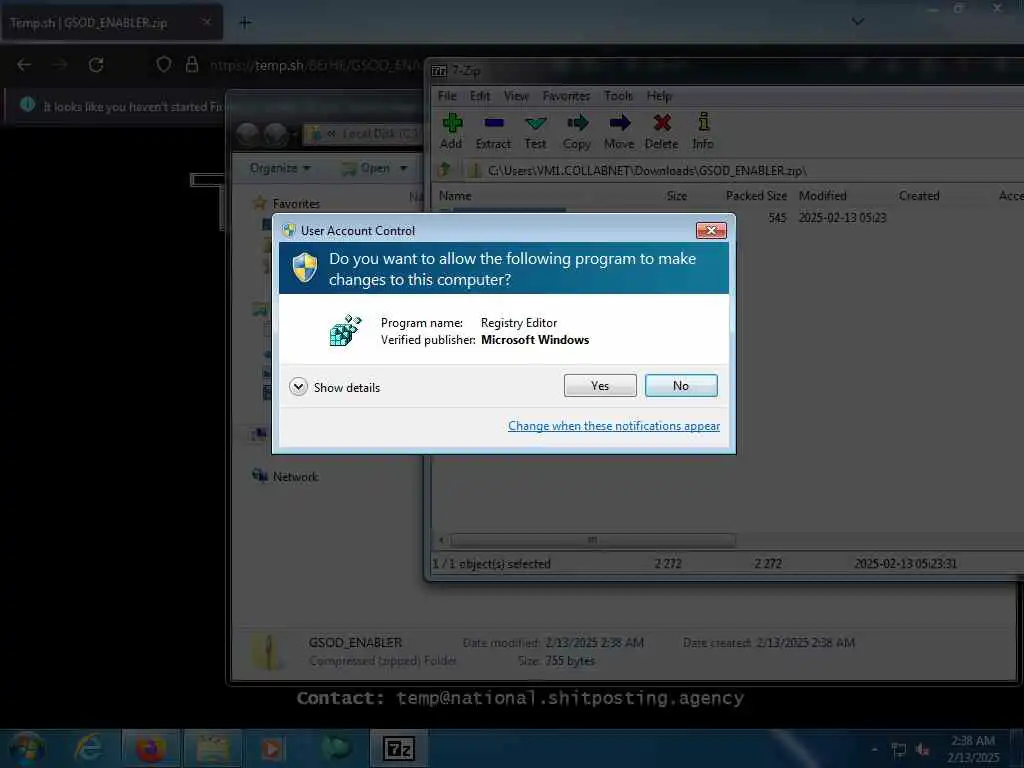Image resolution: width=1024 pixels, height=768 pixels.
Task: Select the Temp.sh GSOD_ENABLER.zip browser tab
Action: [x=112, y=23]
